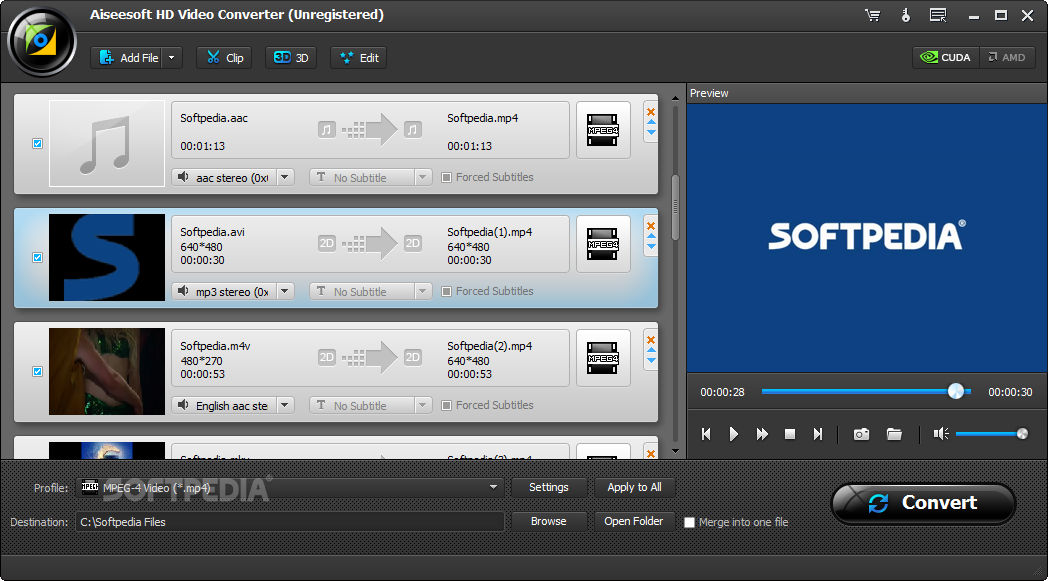The image size is (1048, 581).
Task: Move Softpedia.aac up with the arrow
Action: coord(651,123)
